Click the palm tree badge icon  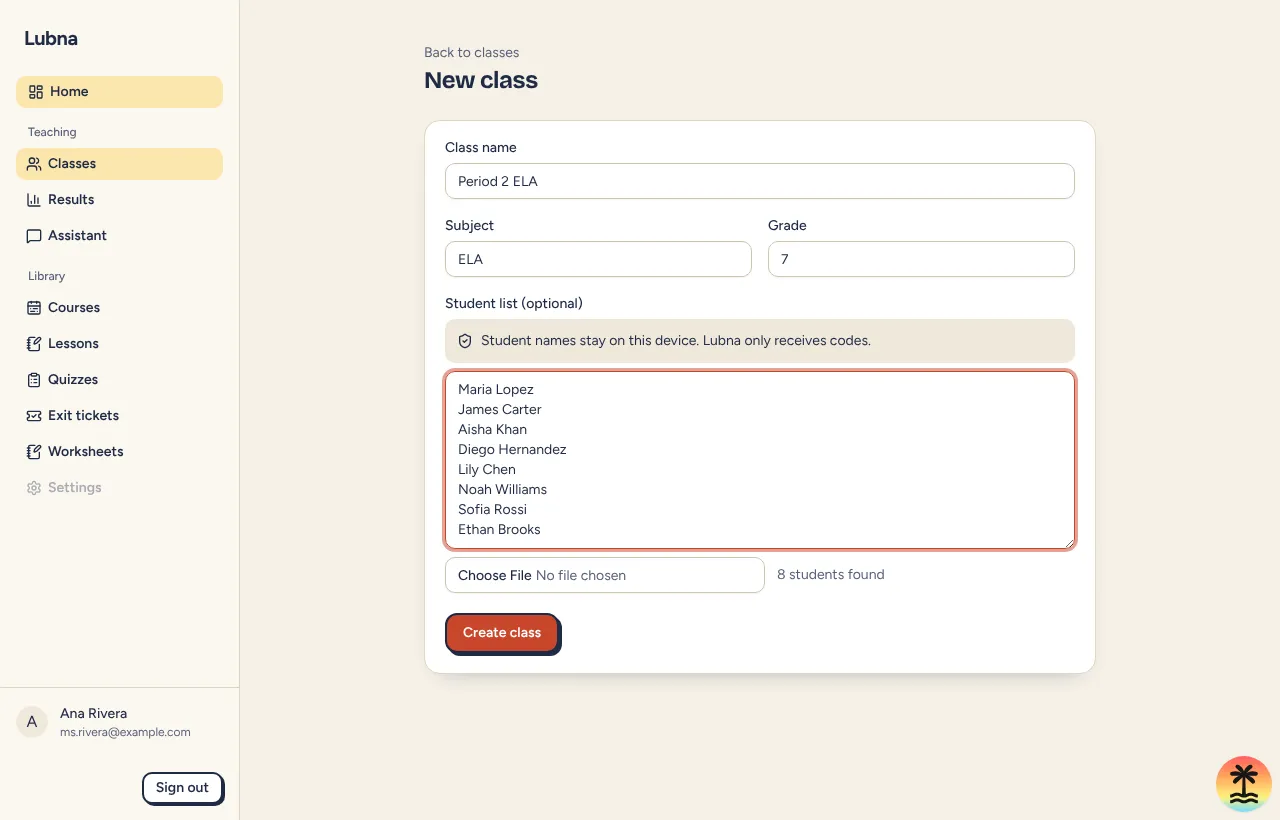(1244, 784)
